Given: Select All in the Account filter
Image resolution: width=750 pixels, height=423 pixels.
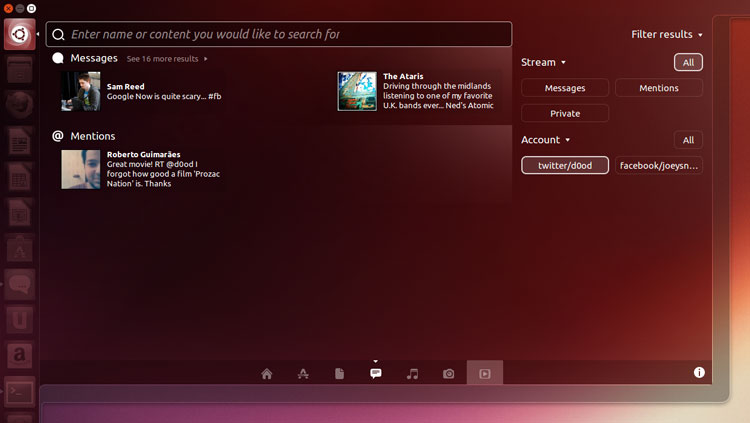Looking at the screenshot, I should [688, 140].
